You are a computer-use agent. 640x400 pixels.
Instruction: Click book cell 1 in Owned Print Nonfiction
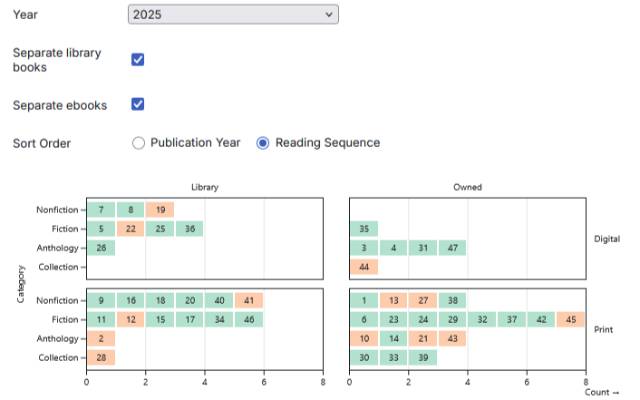pyautogui.click(x=364, y=301)
